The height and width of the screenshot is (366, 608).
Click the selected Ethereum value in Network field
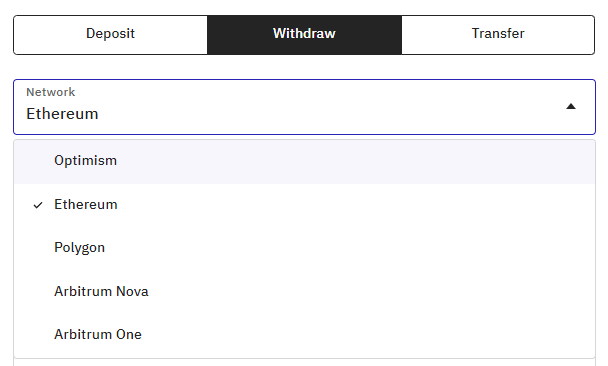click(x=62, y=114)
